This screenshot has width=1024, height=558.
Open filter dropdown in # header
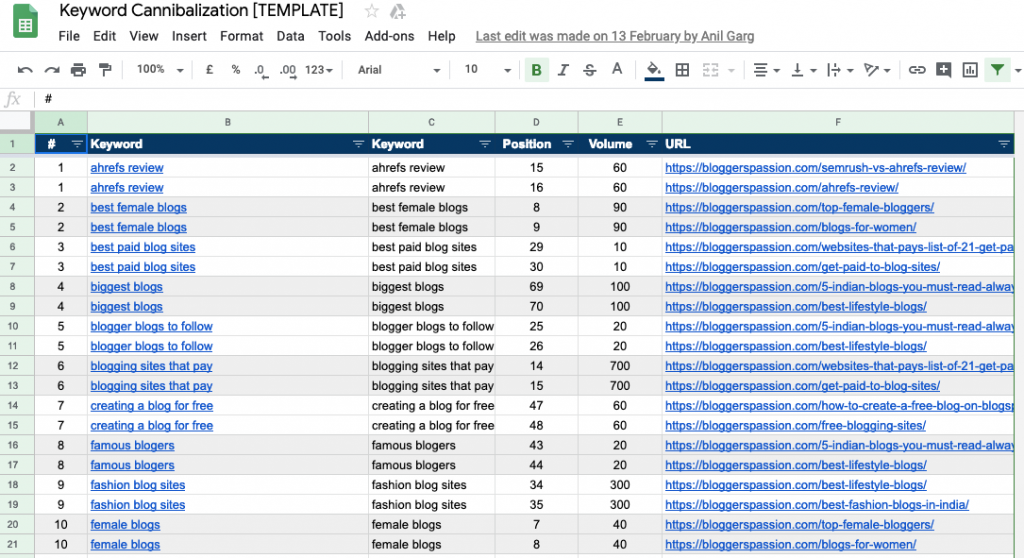click(x=77, y=144)
